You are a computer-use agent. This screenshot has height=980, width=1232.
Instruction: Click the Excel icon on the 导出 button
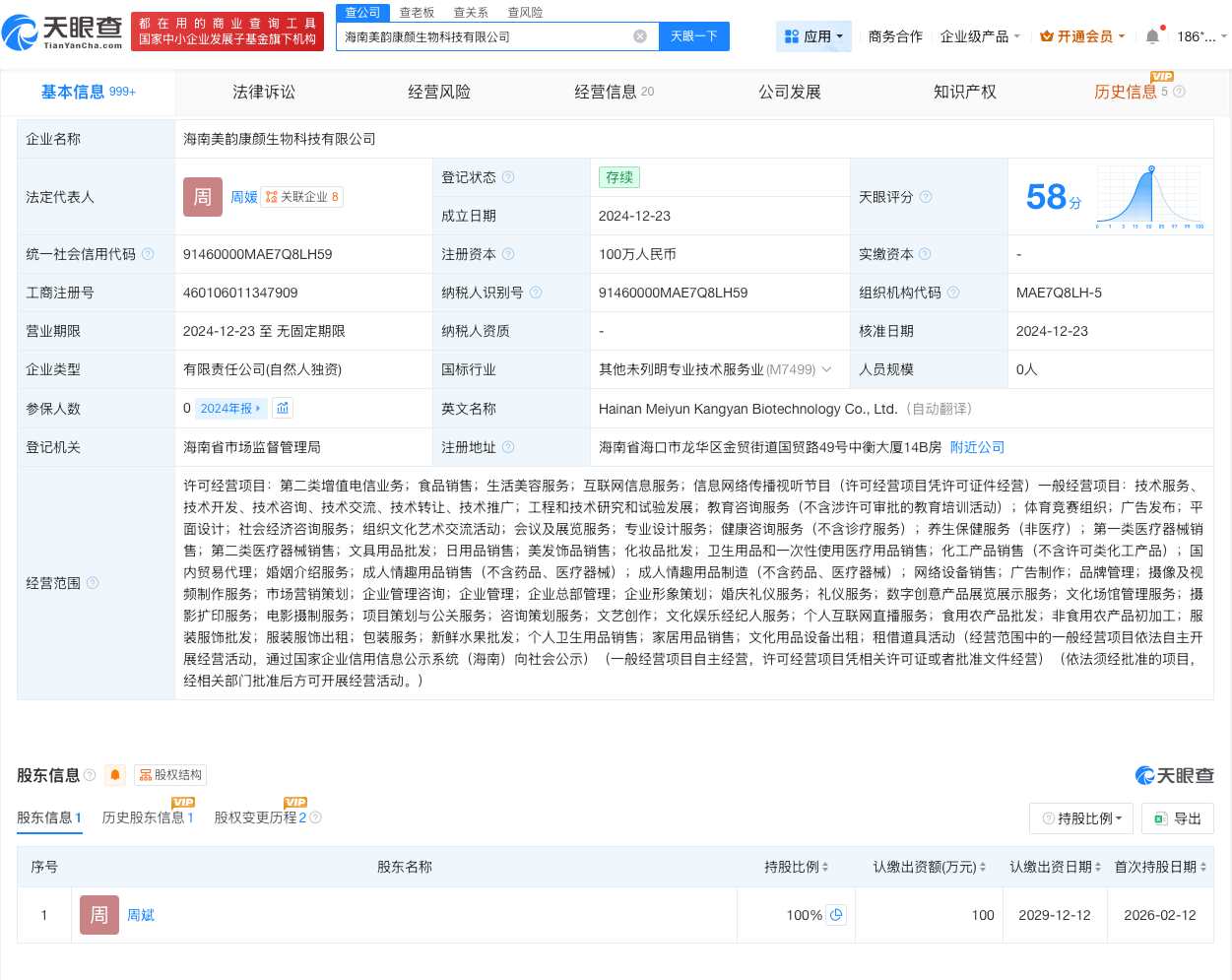(1159, 818)
